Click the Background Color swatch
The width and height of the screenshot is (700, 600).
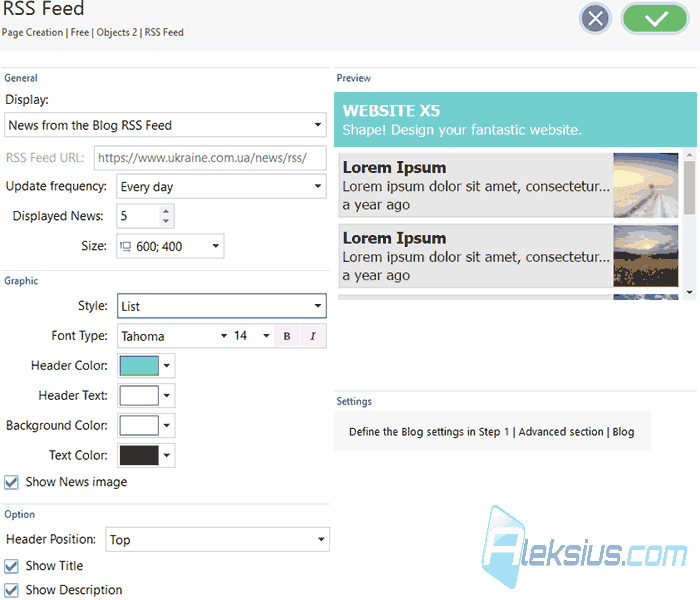tap(139, 425)
